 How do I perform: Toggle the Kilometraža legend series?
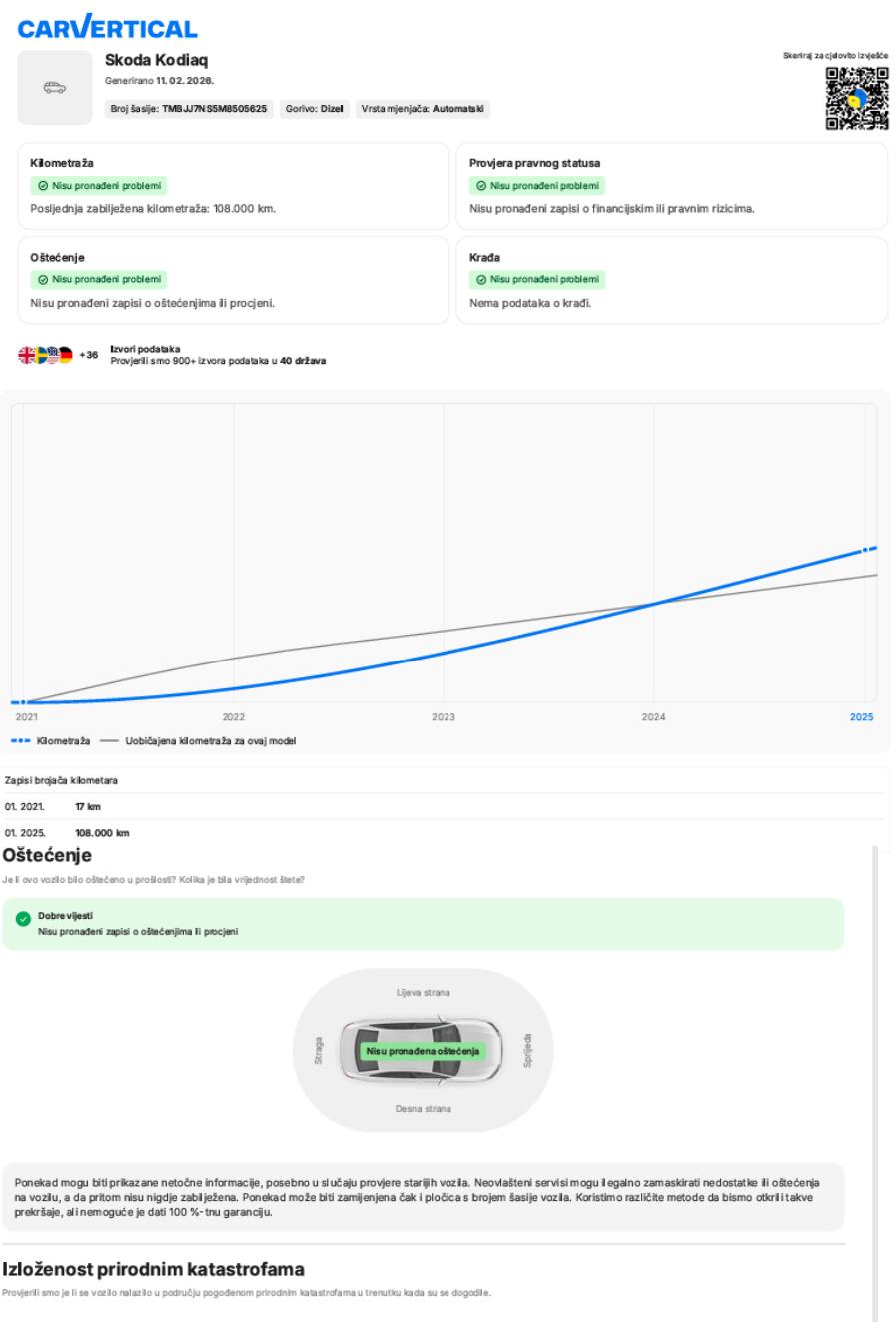coord(51,740)
